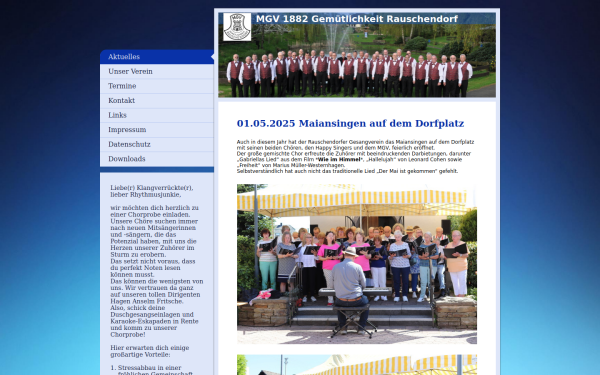Open the Termine page
This screenshot has height=375, width=600.
157,86
